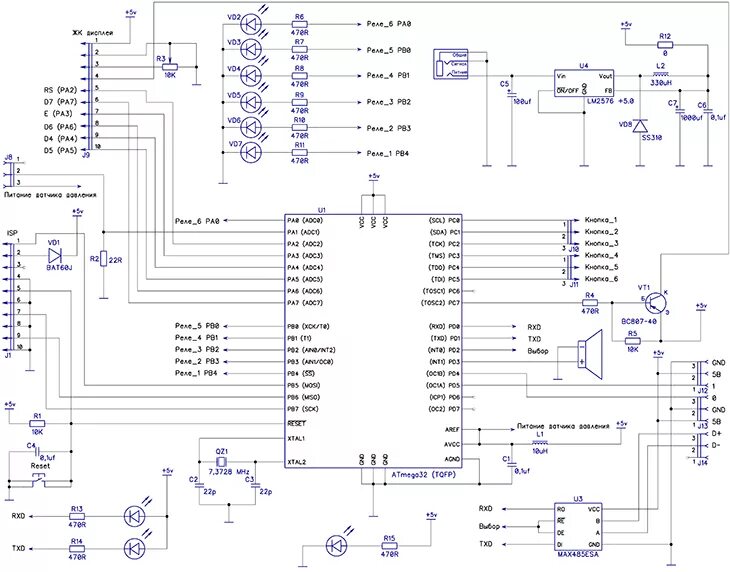Click the '(SCL) PC0' pin label
730x572 pixels.
(x=444, y=220)
